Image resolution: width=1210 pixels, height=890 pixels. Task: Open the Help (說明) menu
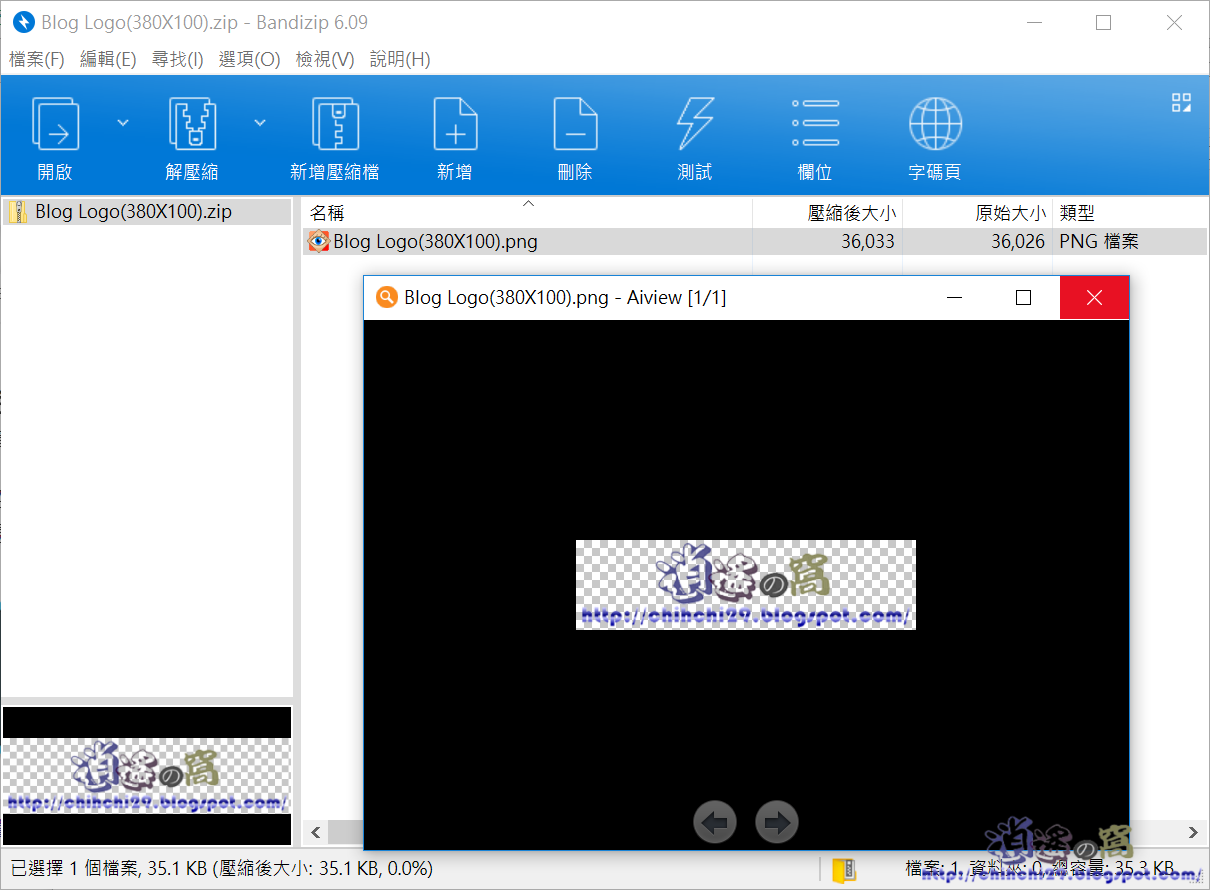point(400,59)
